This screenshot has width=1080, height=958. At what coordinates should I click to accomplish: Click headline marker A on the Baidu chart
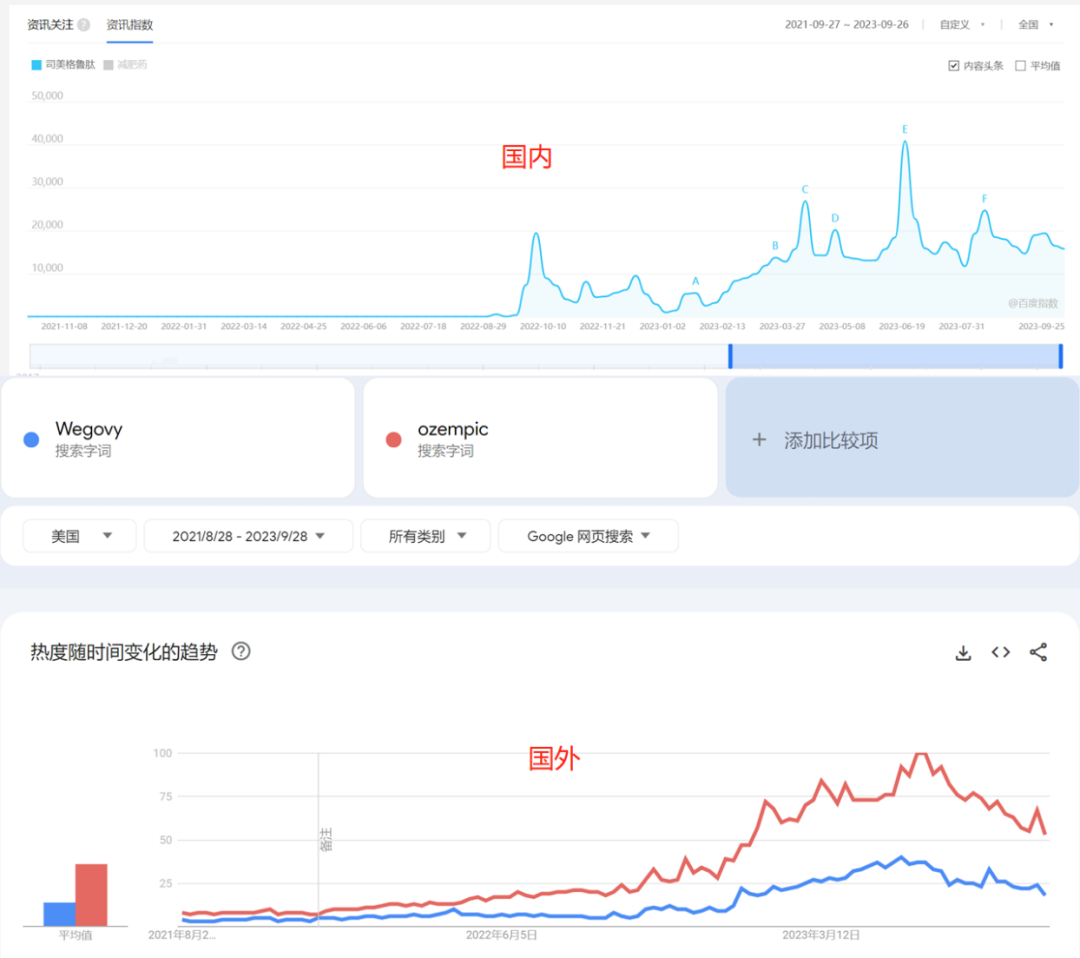tap(696, 281)
